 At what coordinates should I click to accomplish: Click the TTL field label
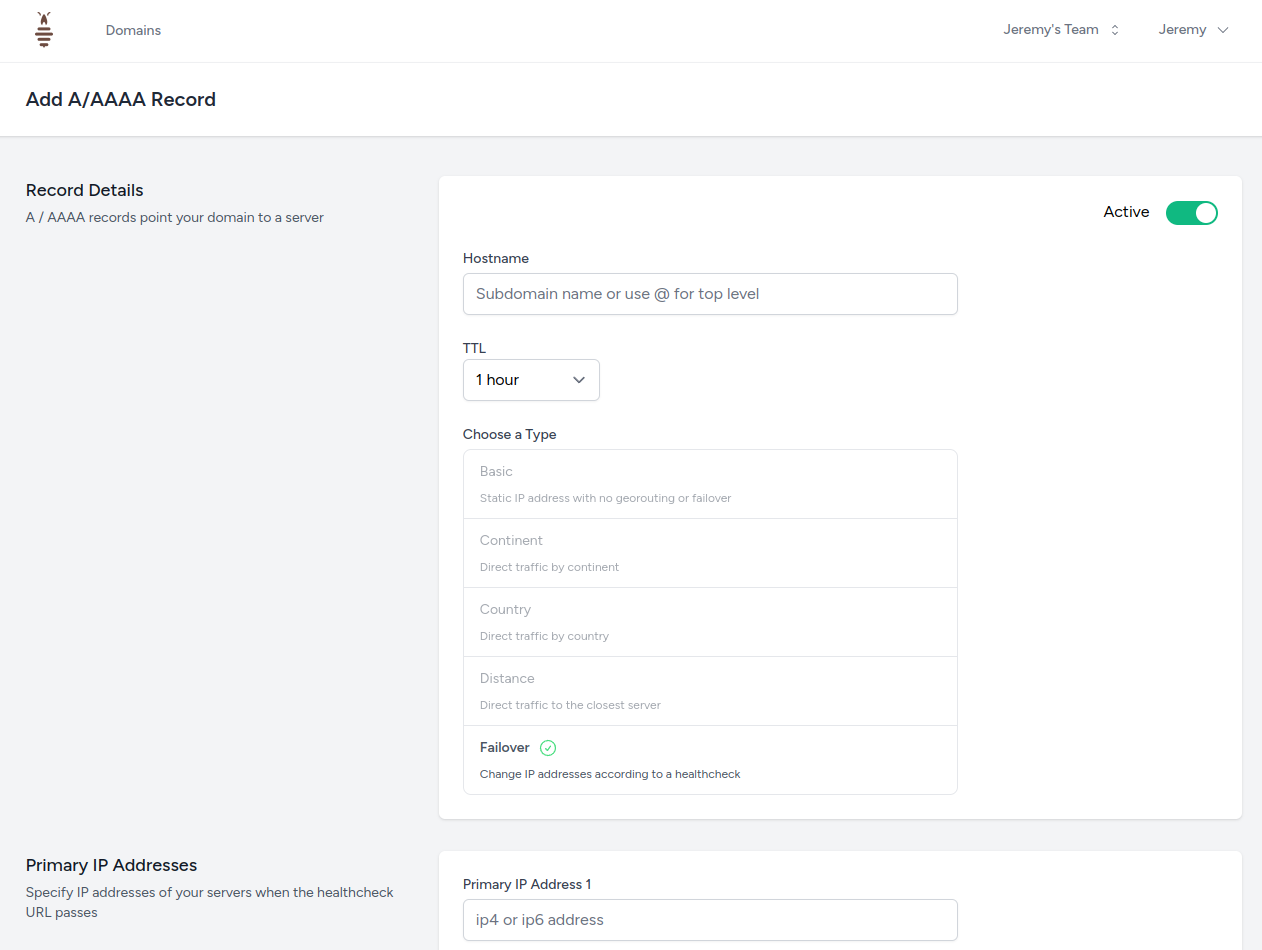click(x=474, y=348)
